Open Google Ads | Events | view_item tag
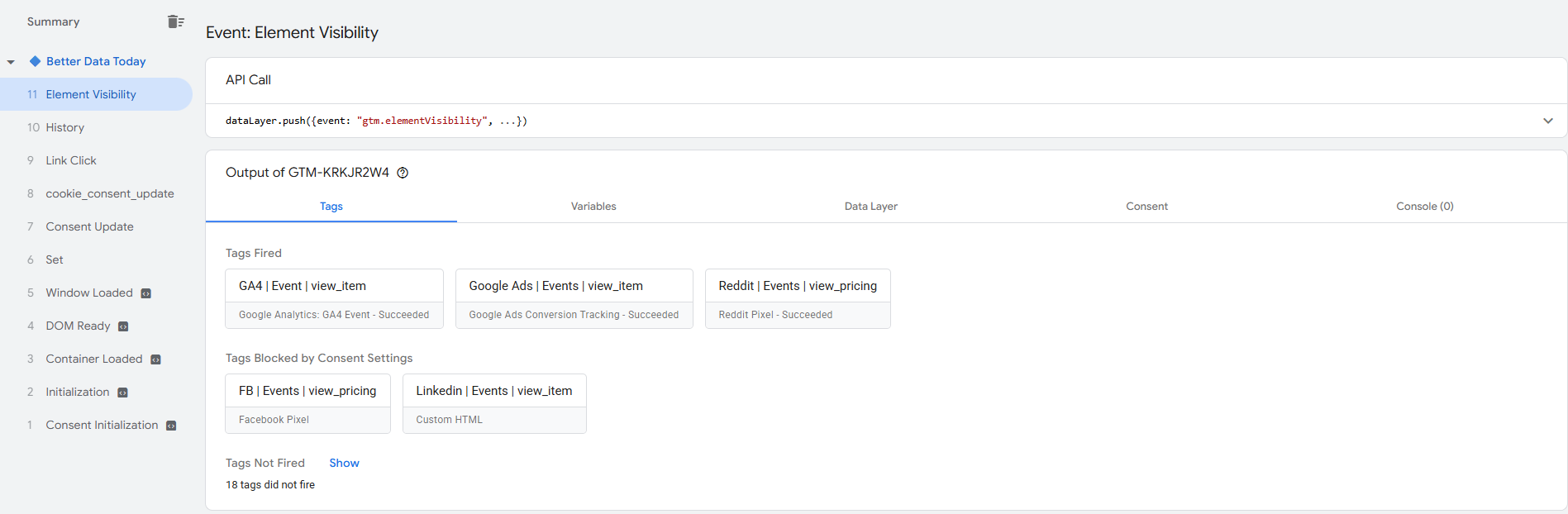The image size is (1568, 514). [x=574, y=298]
